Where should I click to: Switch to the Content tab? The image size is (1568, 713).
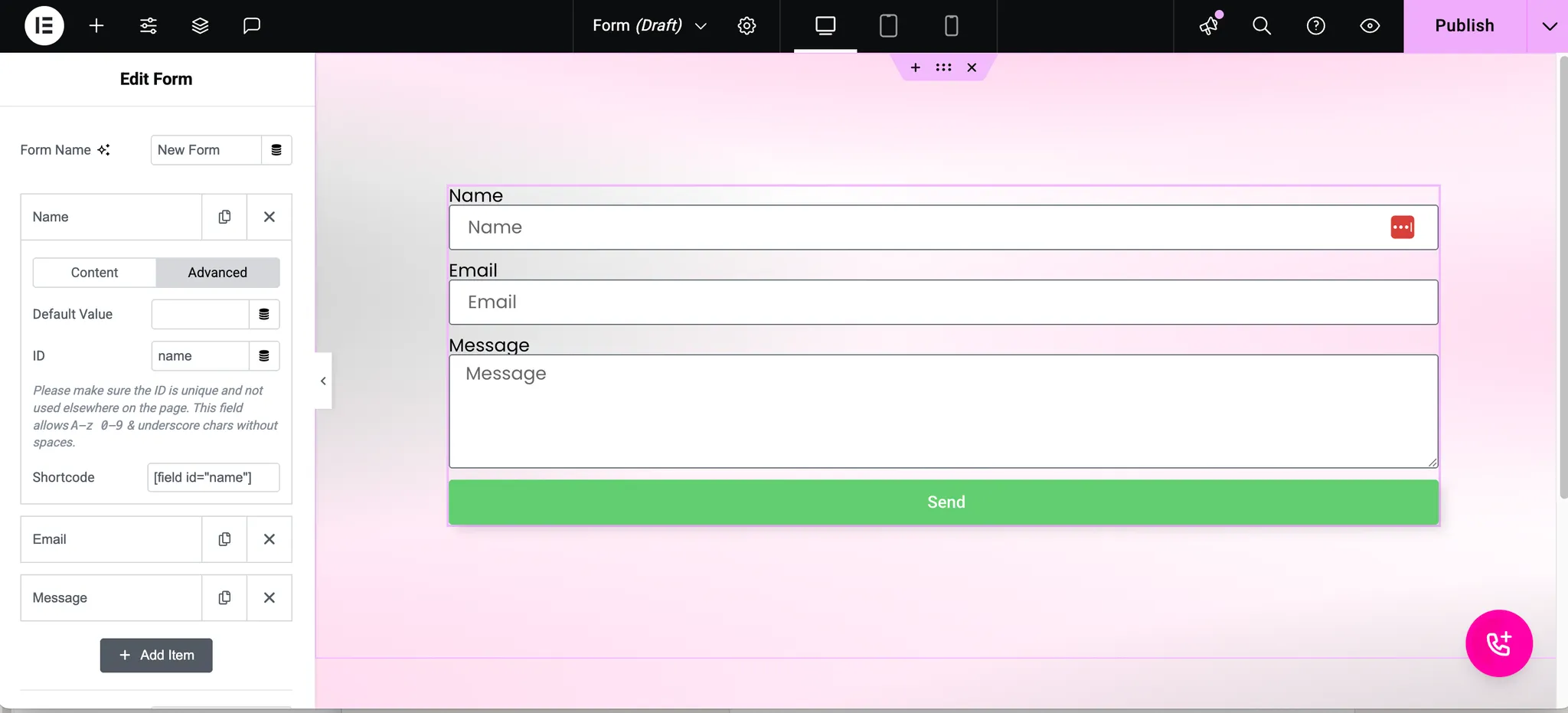(94, 273)
